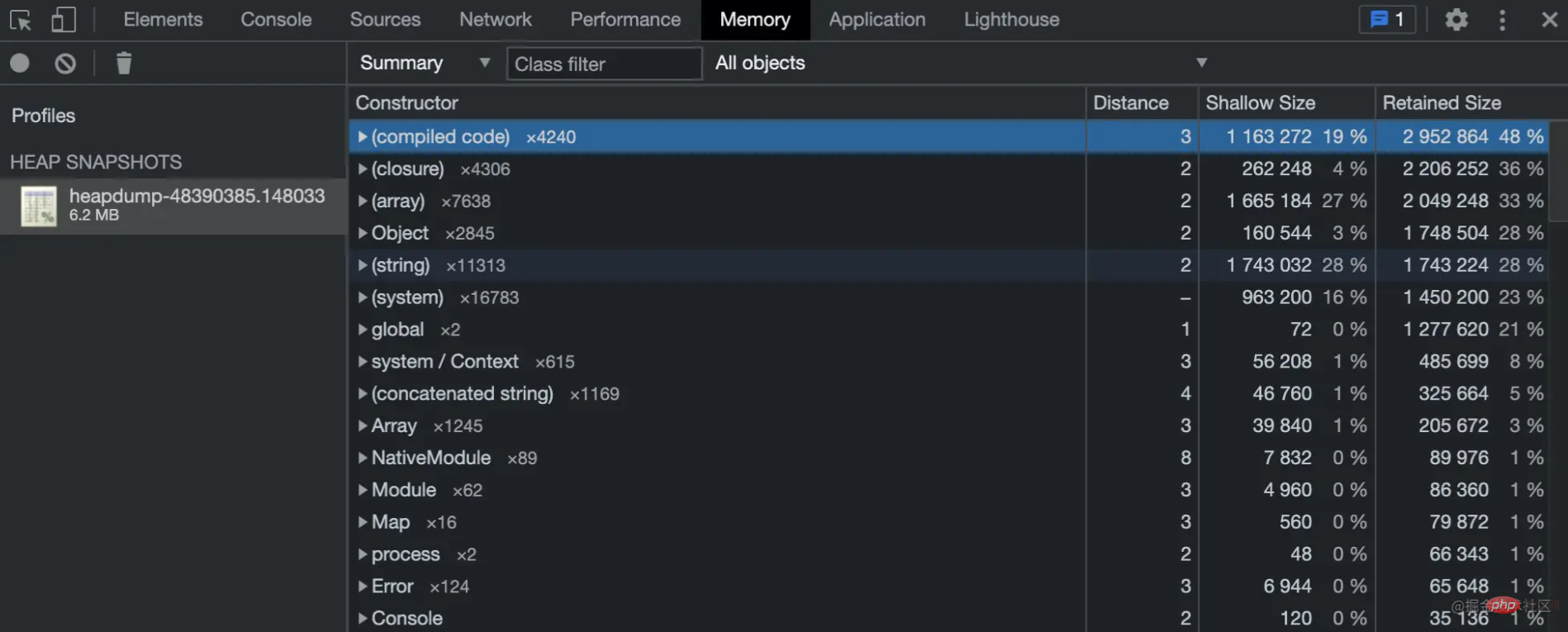Switch to the Console tab
Viewport: 1568px width, 632px height.
coord(276,20)
